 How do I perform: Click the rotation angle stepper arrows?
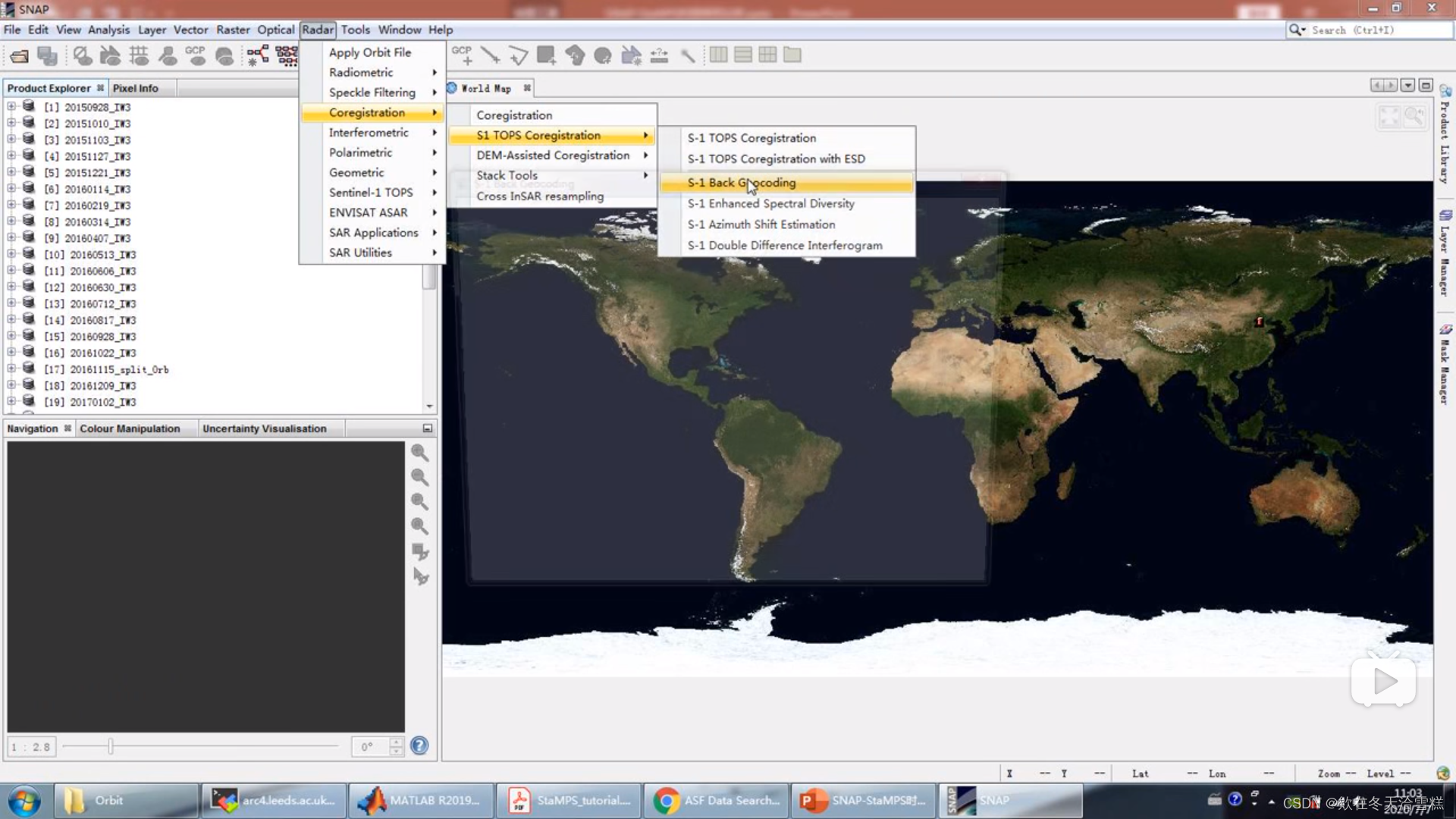click(396, 747)
